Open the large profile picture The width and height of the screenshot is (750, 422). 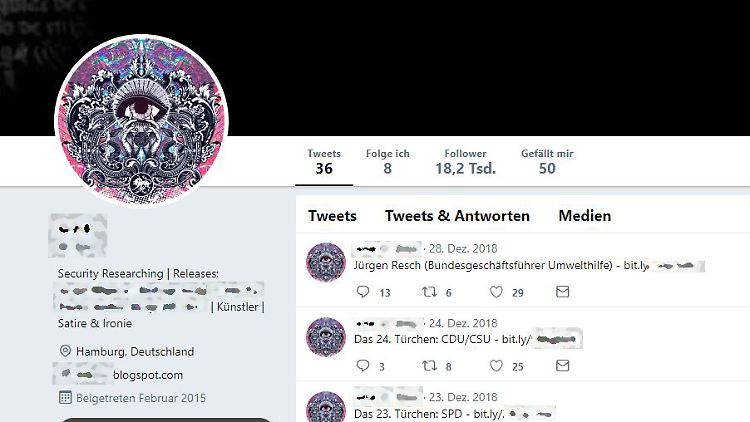coord(142,121)
